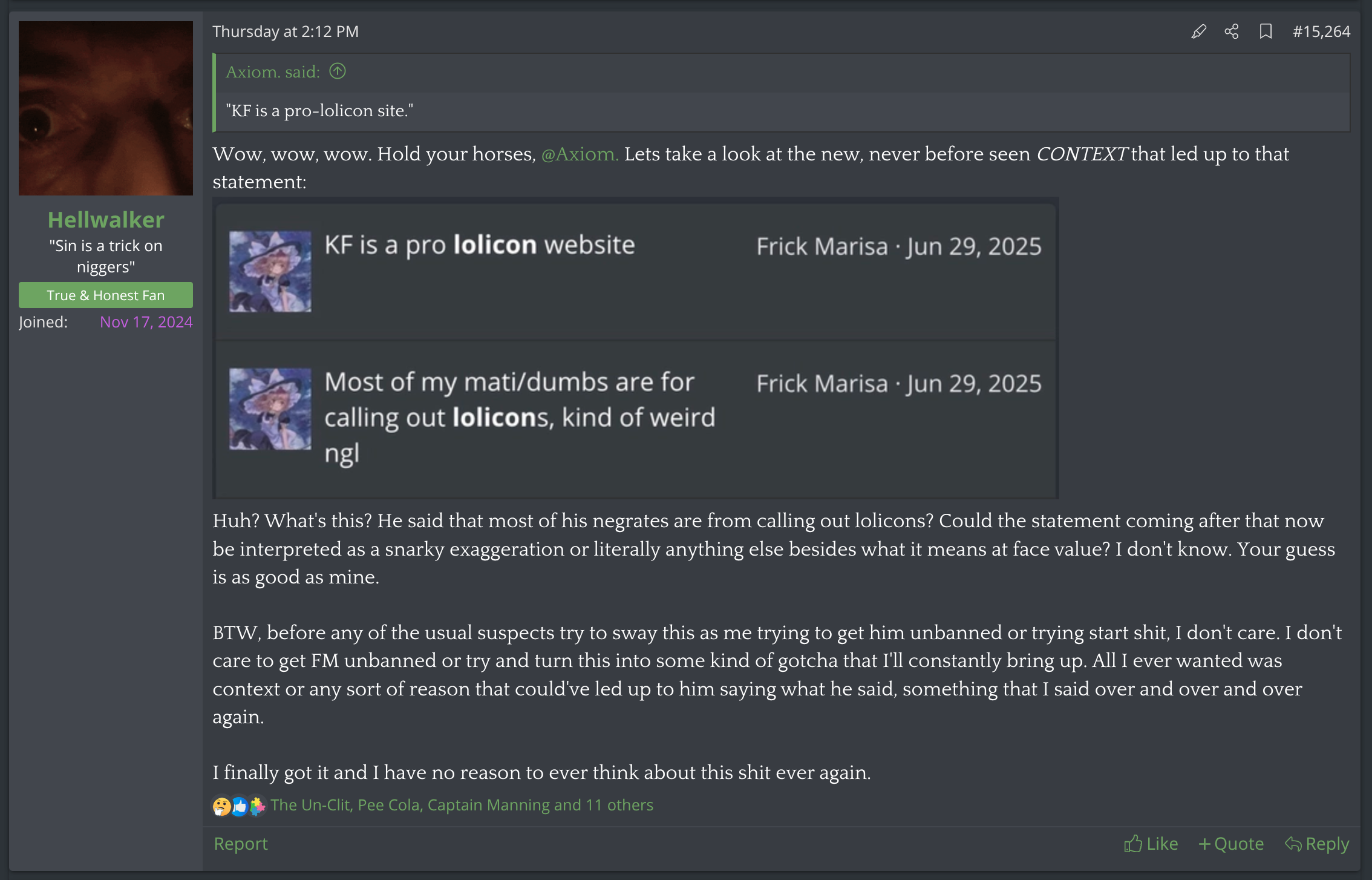
Task: Open the "Axiom. said:" quote source link
Action: [273, 72]
